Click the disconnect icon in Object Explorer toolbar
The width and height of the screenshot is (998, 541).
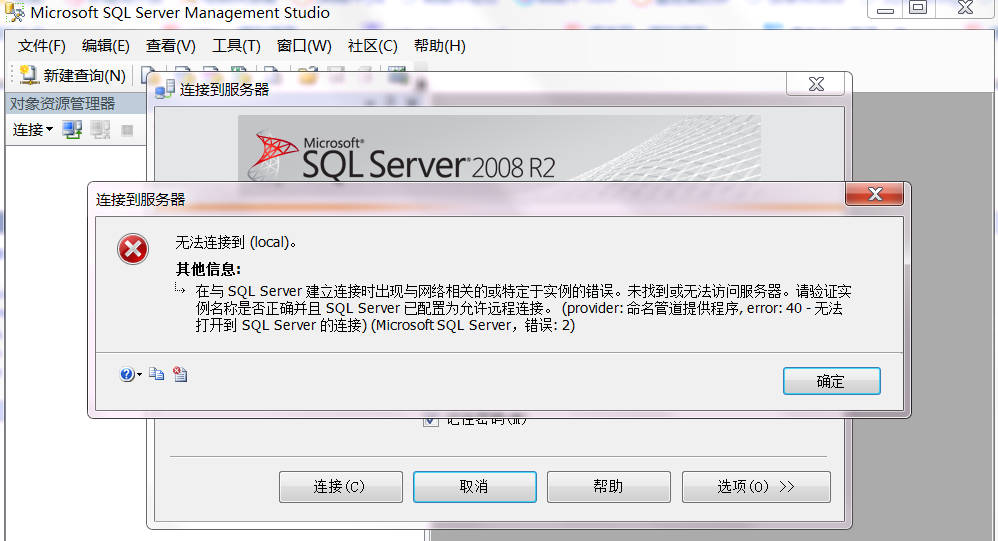100,130
